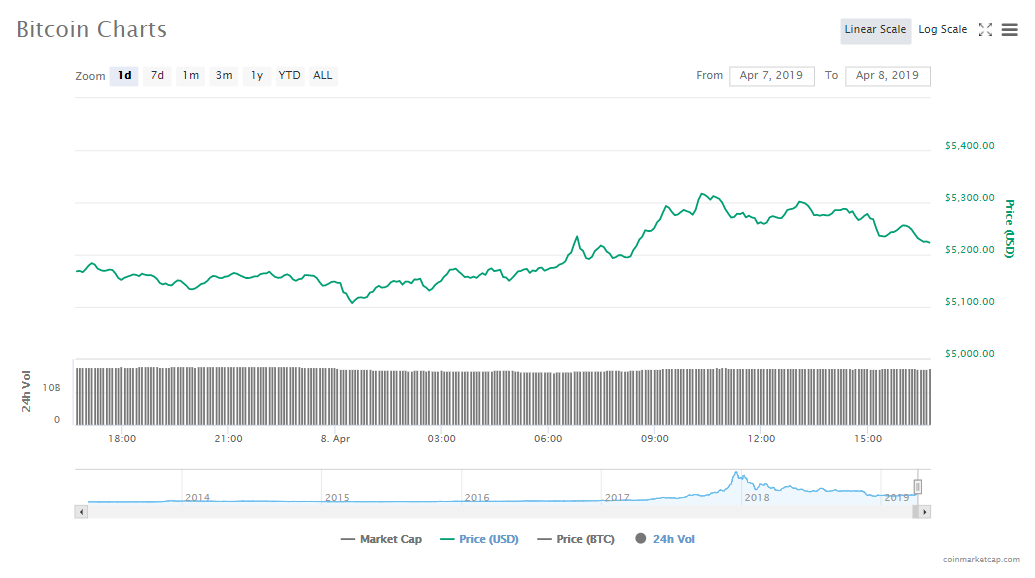1035x578 pixels.
Task: Choose the YTD zoom option
Action: [x=289, y=76]
